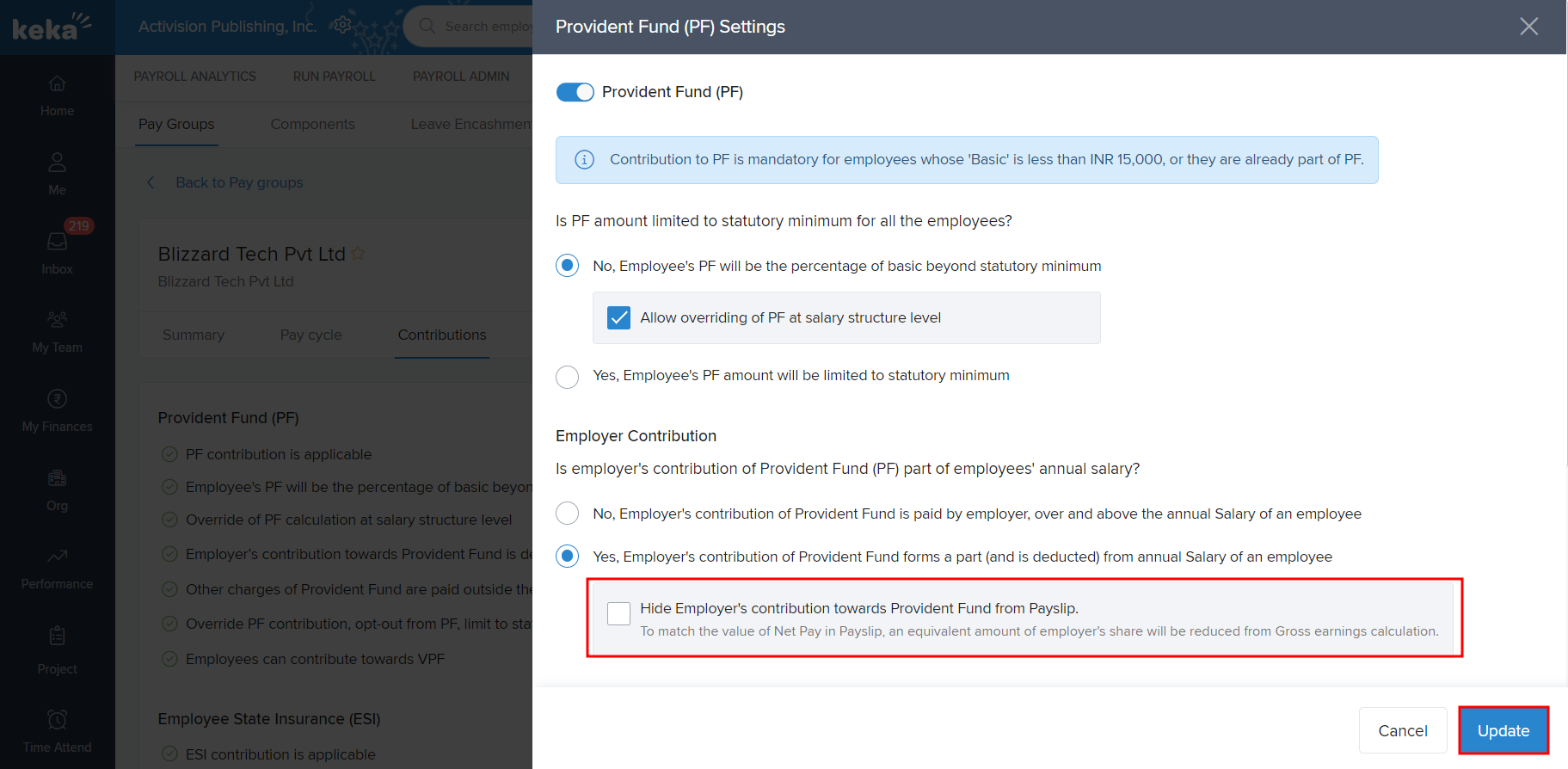The height and width of the screenshot is (769, 1568).
Task: Close the PF Settings panel
Action: click(1528, 27)
